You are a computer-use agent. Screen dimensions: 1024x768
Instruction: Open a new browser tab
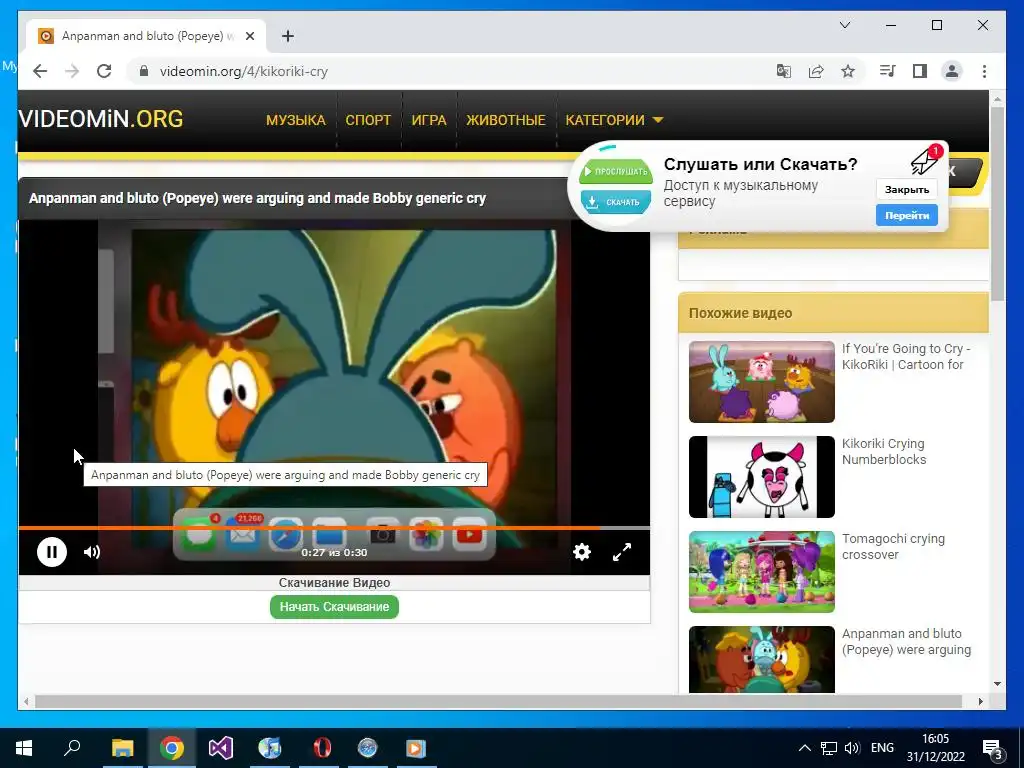tap(288, 36)
